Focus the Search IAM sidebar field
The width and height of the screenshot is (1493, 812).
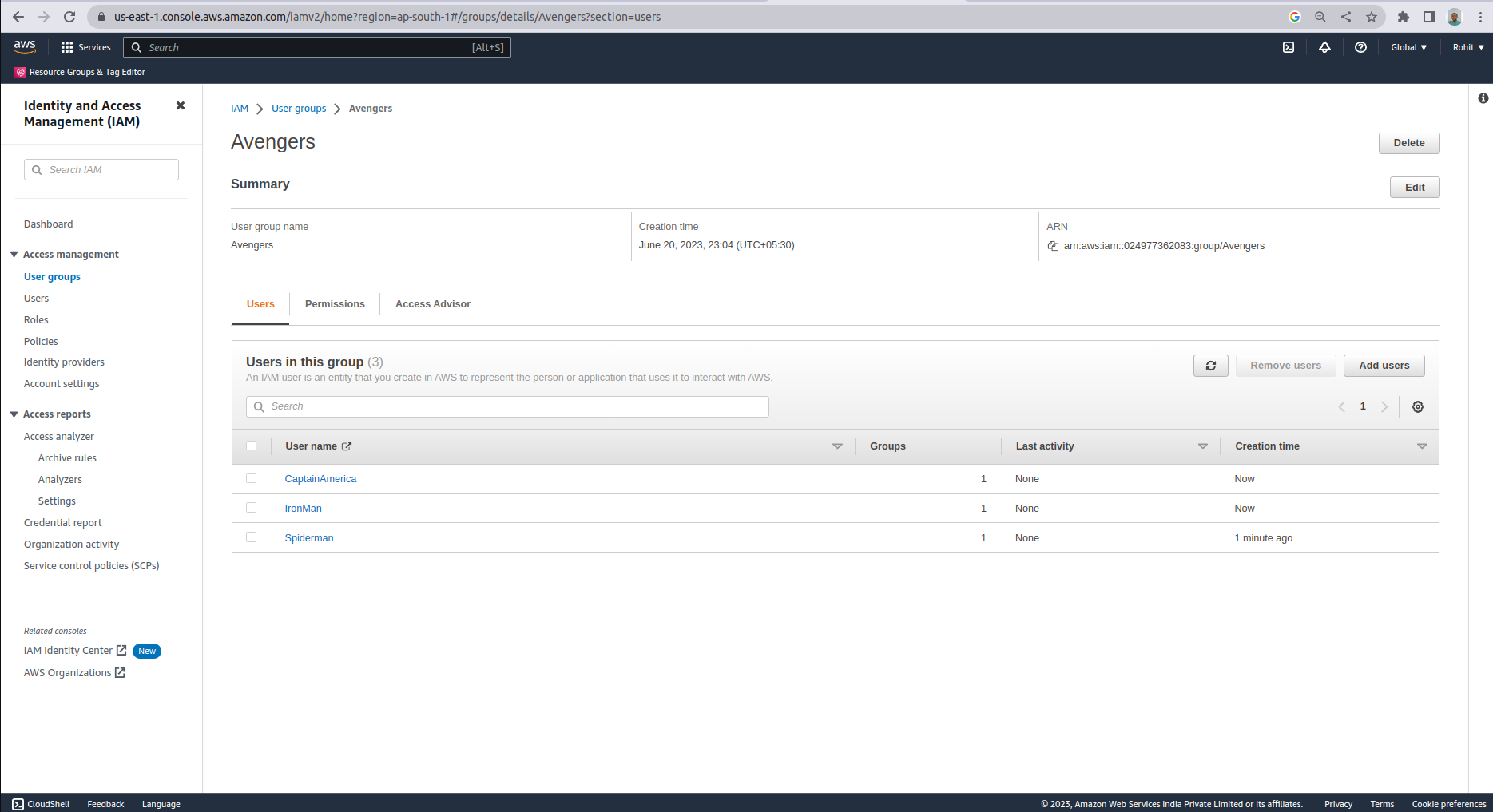point(101,170)
